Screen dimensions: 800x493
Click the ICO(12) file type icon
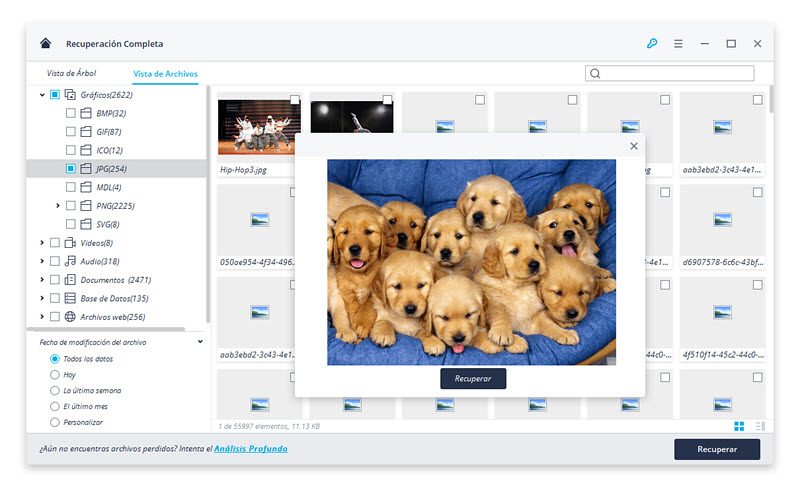(86, 150)
